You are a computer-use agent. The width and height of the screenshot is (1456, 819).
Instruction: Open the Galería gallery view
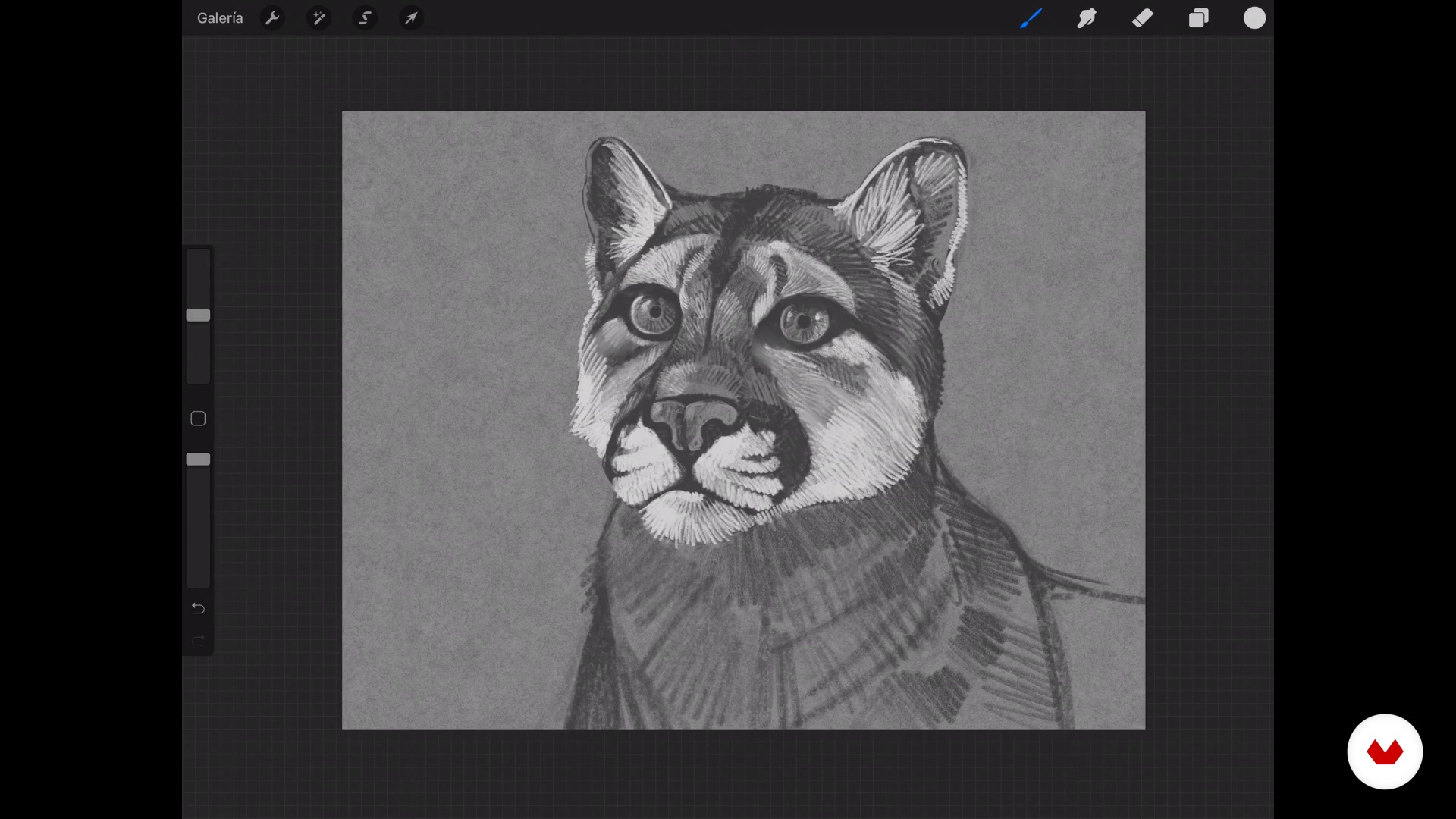[220, 18]
